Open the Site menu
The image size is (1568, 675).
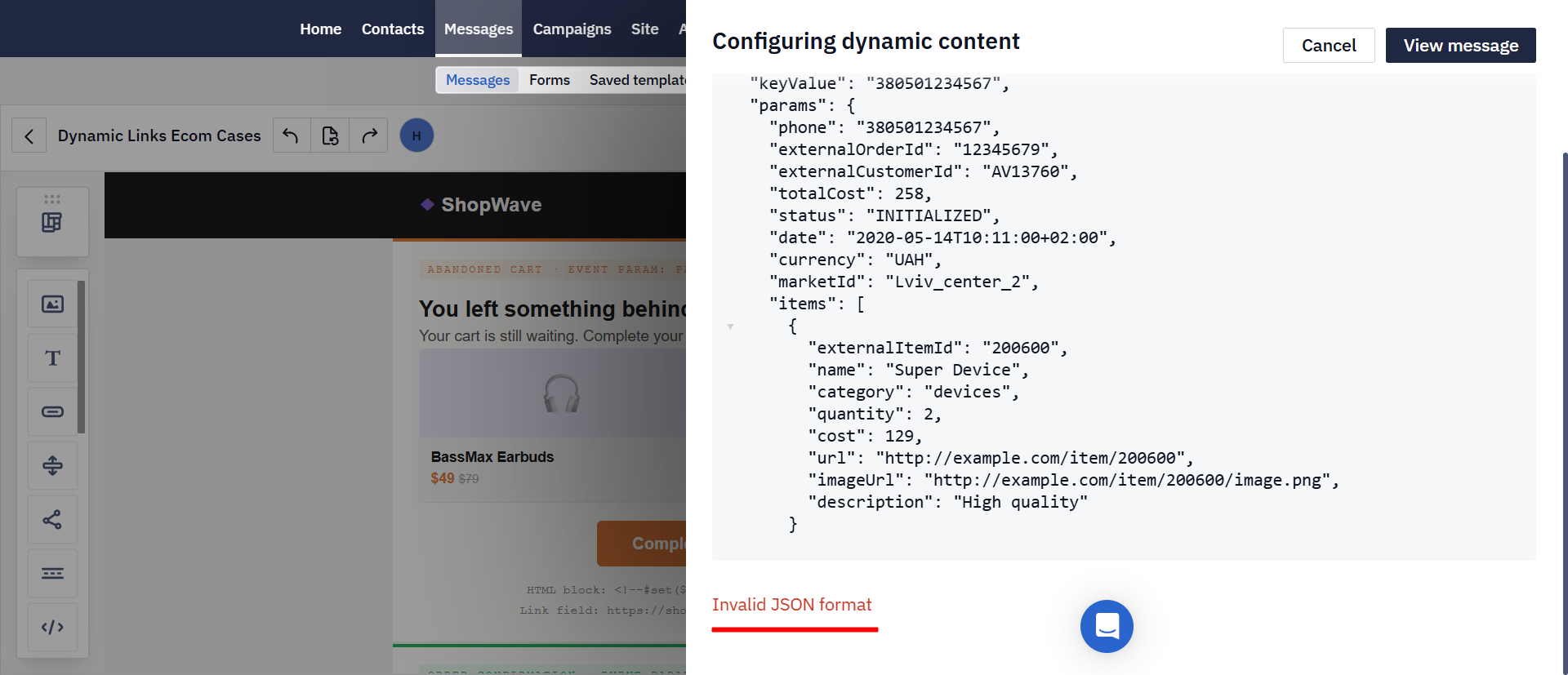(x=644, y=29)
